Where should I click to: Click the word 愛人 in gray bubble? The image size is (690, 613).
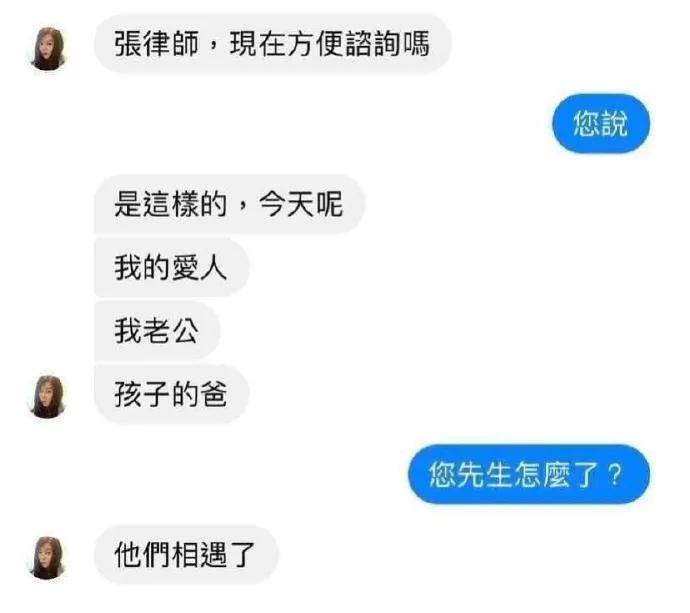click(x=200, y=268)
